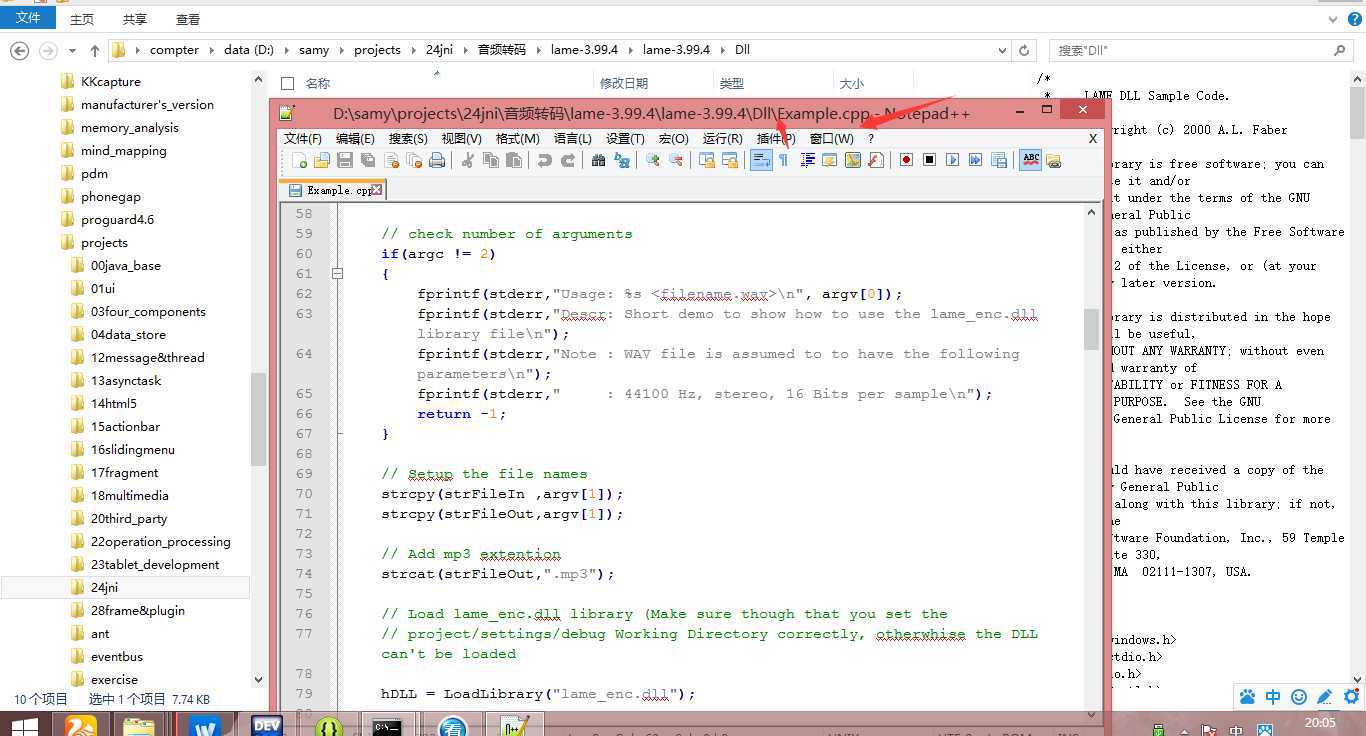Toggle the ABC spell-check icon

[1030, 160]
